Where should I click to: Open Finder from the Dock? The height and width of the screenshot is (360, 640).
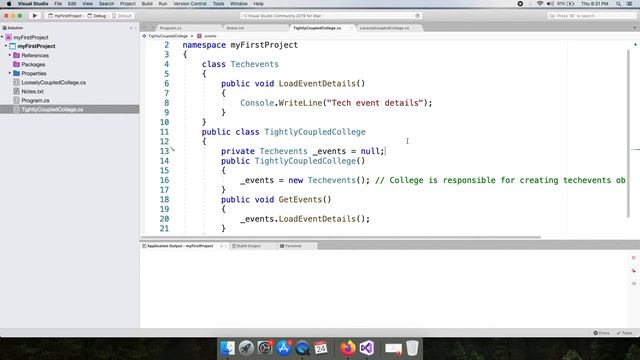[x=228, y=348]
